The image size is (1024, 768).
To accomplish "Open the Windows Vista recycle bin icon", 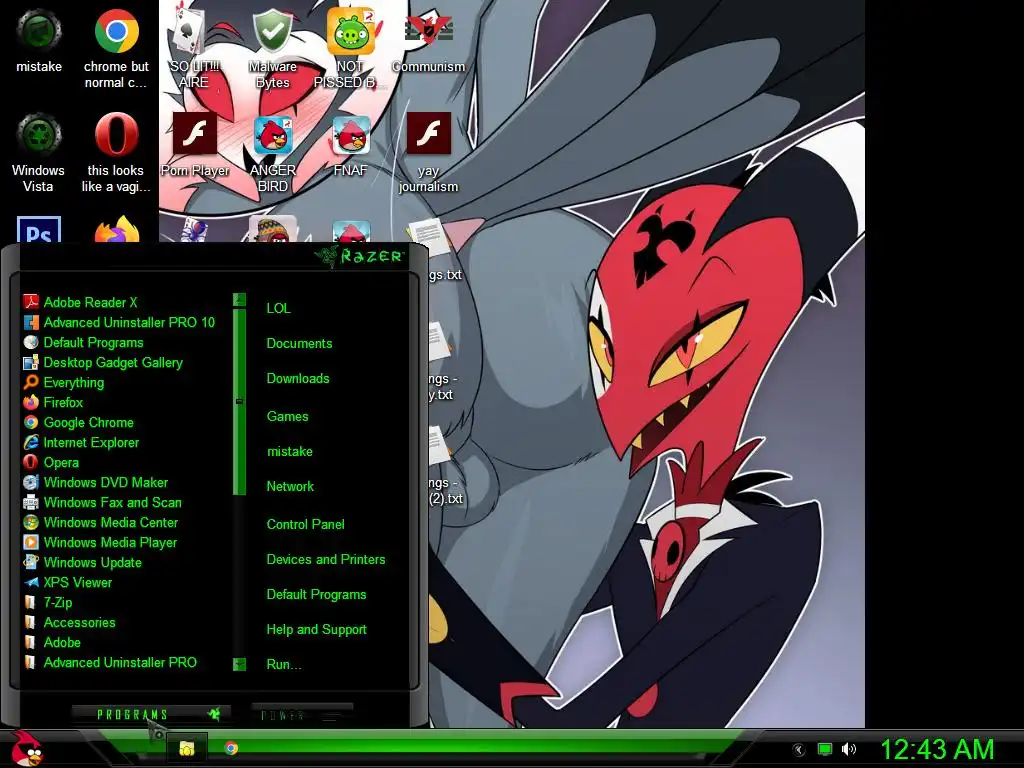I will [x=39, y=153].
